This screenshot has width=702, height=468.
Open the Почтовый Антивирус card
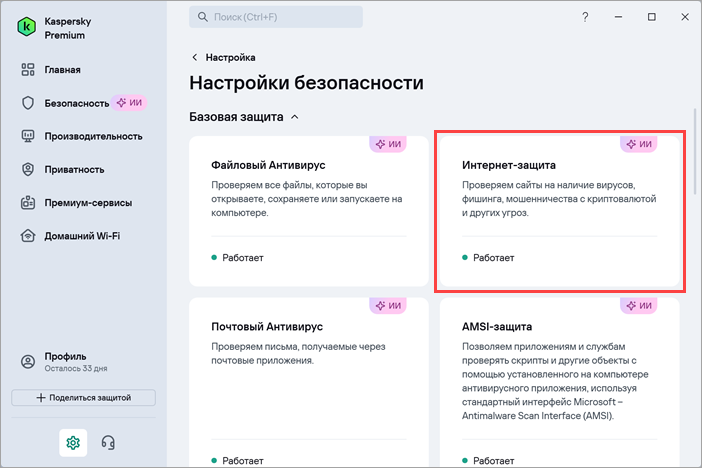point(308,382)
